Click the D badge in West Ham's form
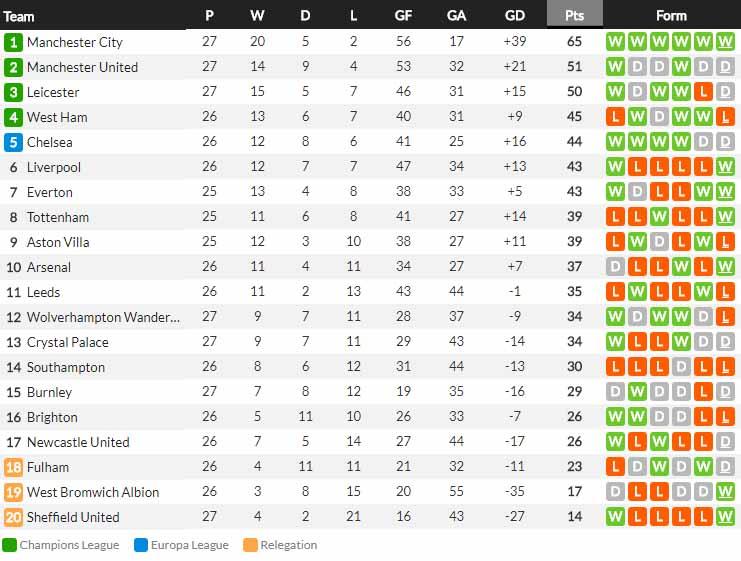 point(660,117)
